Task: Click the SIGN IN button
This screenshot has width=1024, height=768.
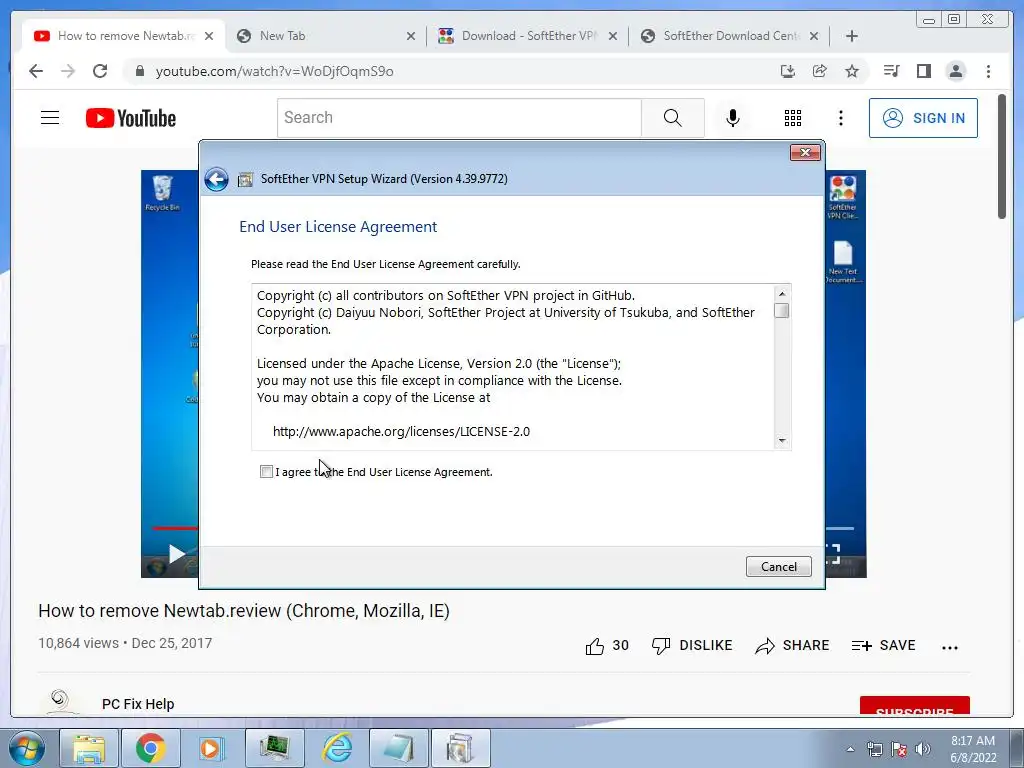Action: (923, 118)
